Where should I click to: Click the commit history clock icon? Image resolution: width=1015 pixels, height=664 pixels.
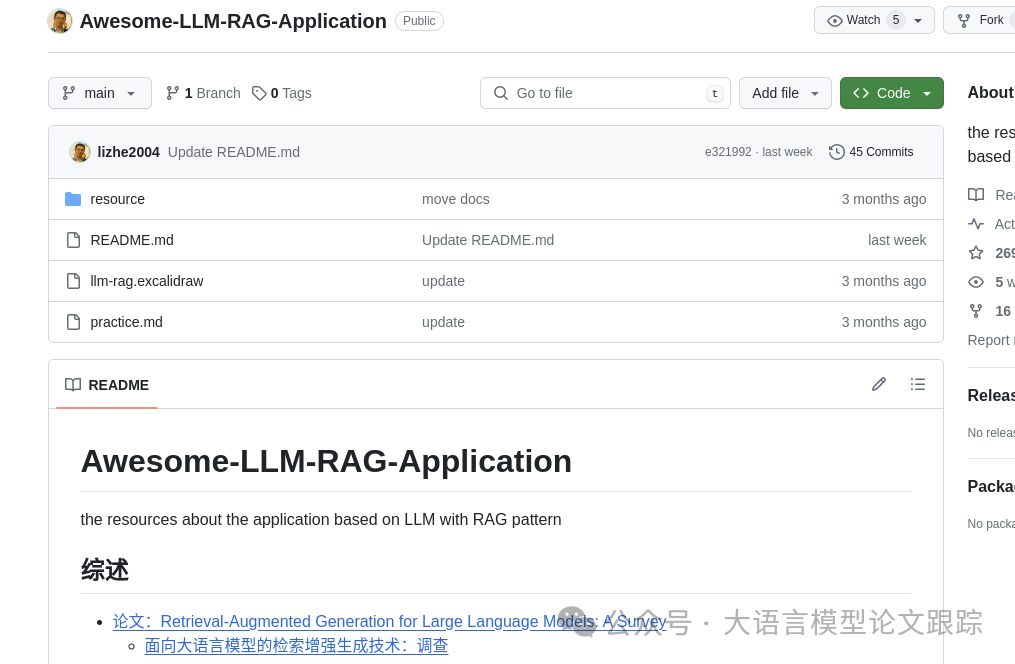[837, 152]
